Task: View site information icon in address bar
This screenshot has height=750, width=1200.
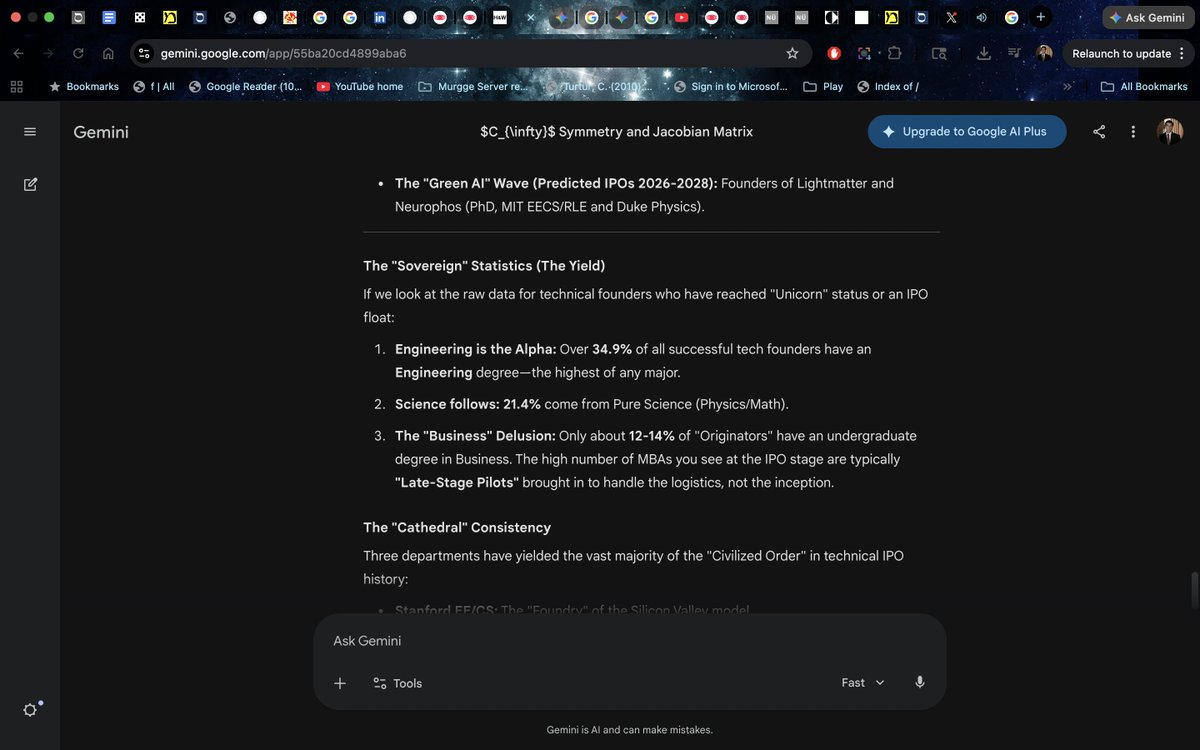Action: pos(144,54)
